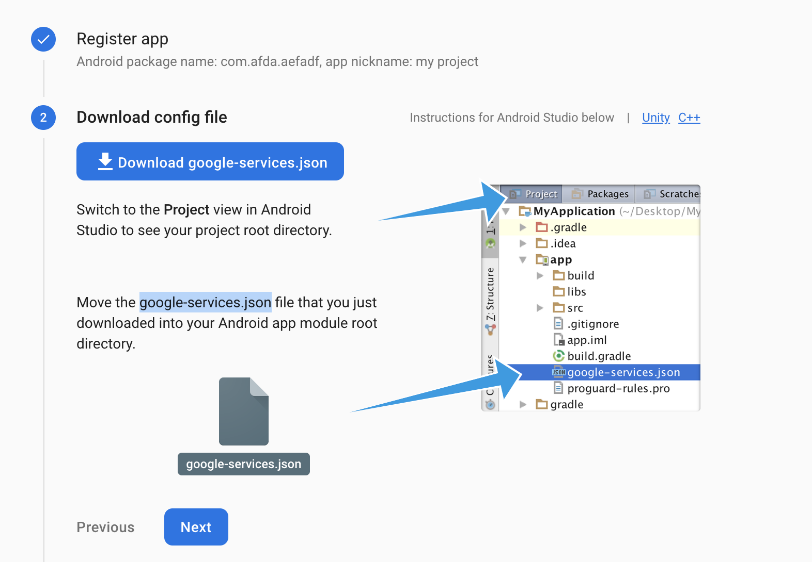
Task: Select the Scratches tab in the illustration
Action: click(x=670, y=194)
